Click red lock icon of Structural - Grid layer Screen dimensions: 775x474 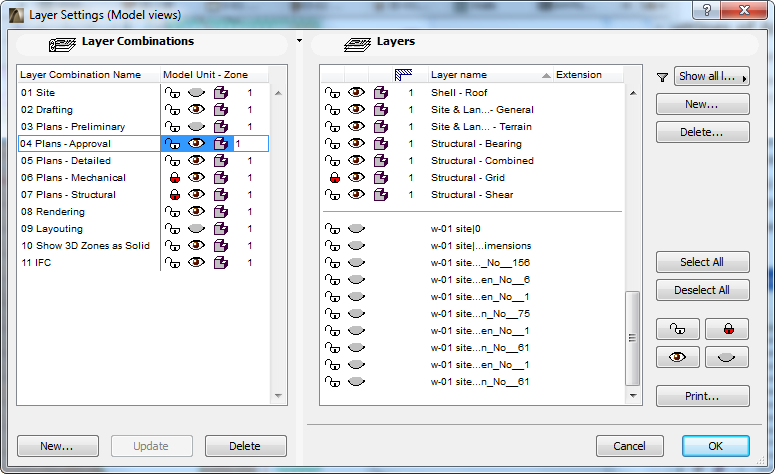click(335, 178)
